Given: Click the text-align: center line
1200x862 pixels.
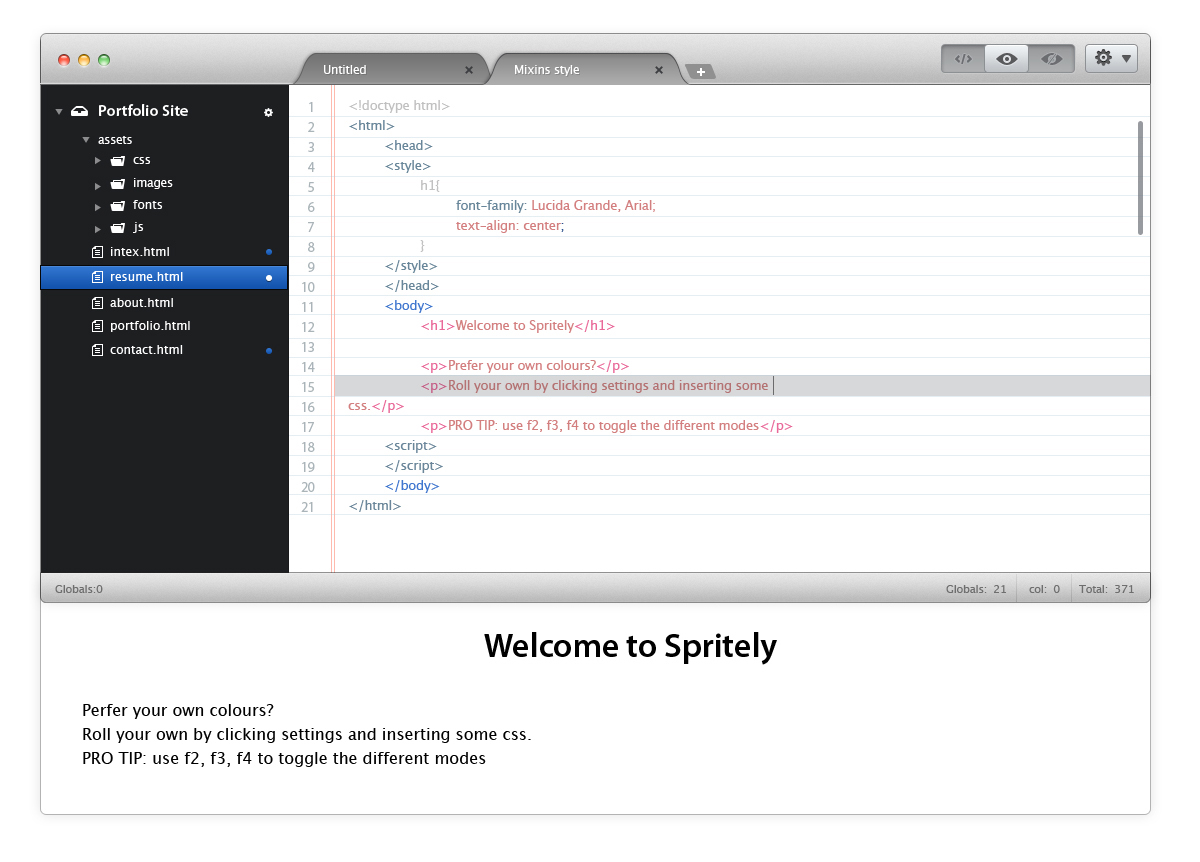Looking at the screenshot, I should tap(510, 226).
